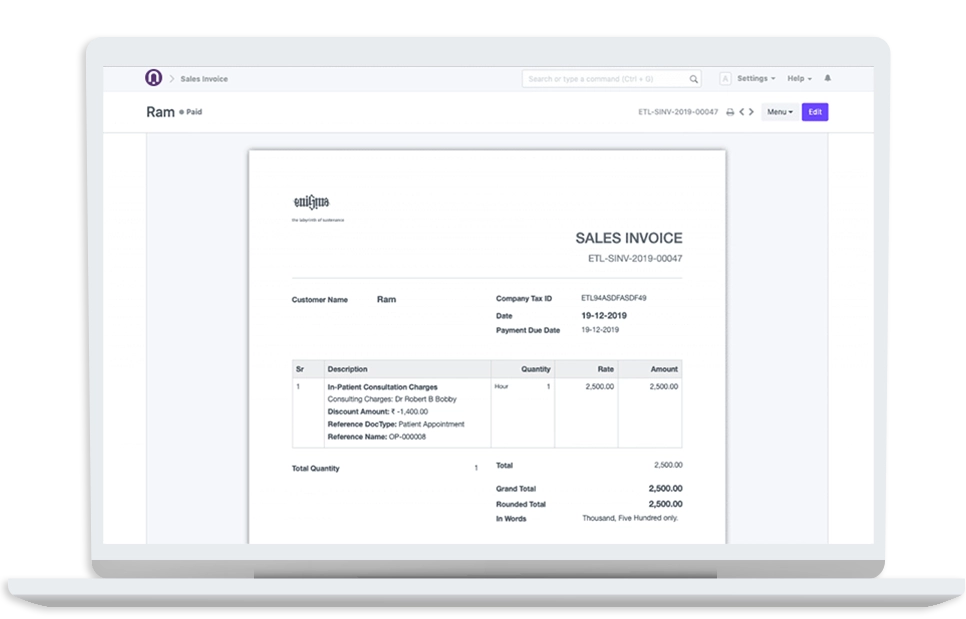Click the previous record chevron arrow
This screenshot has width=966, height=619.
pos(742,112)
